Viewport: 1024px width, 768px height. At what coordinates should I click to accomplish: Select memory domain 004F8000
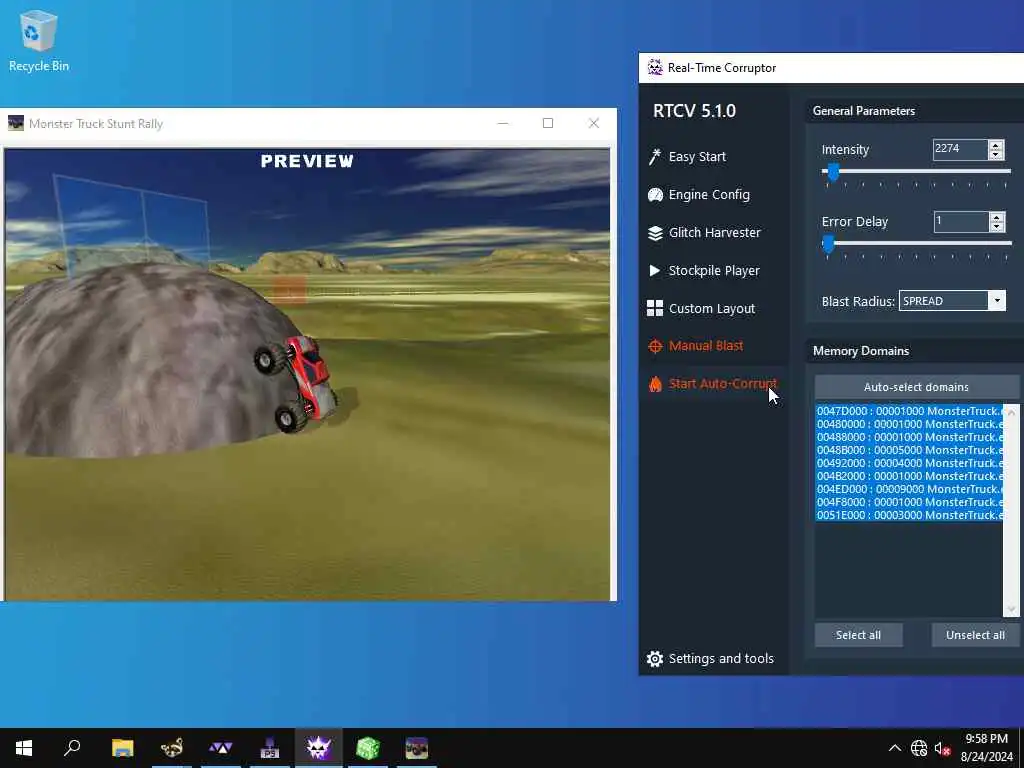coord(909,502)
